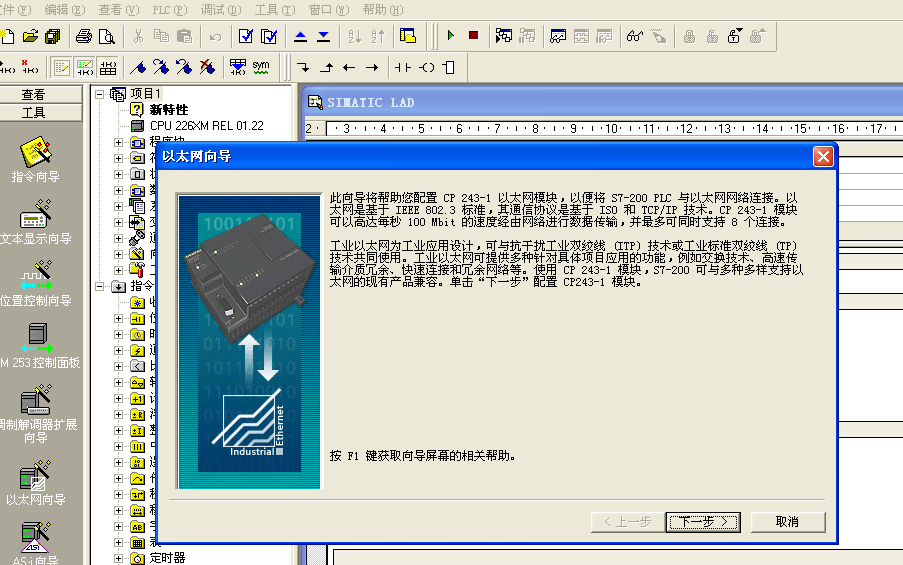
Task: Open 位置控制向导 in the navigation bar
Action: [x=36, y=284]
